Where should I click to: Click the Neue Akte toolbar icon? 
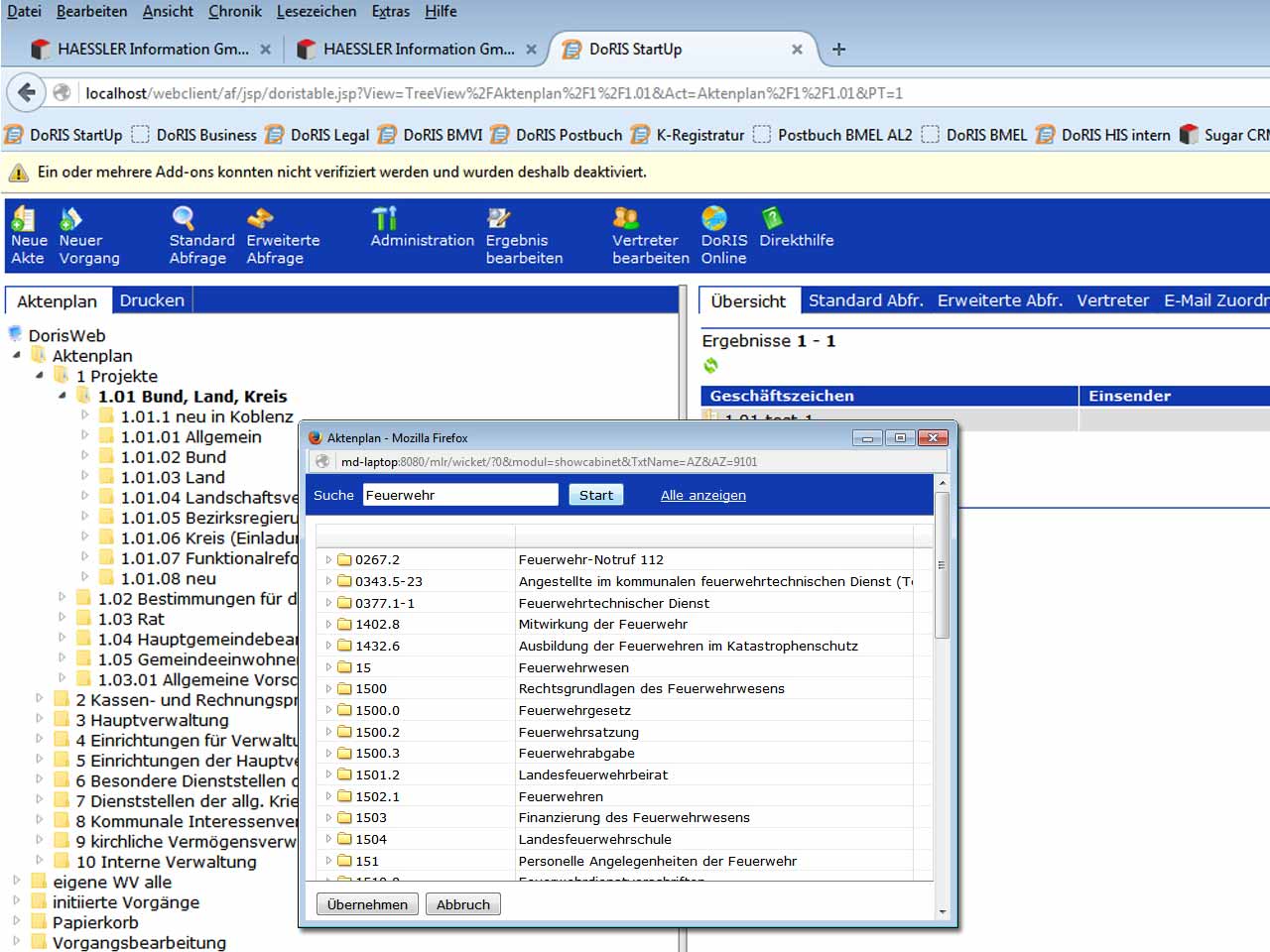[24, 218]
